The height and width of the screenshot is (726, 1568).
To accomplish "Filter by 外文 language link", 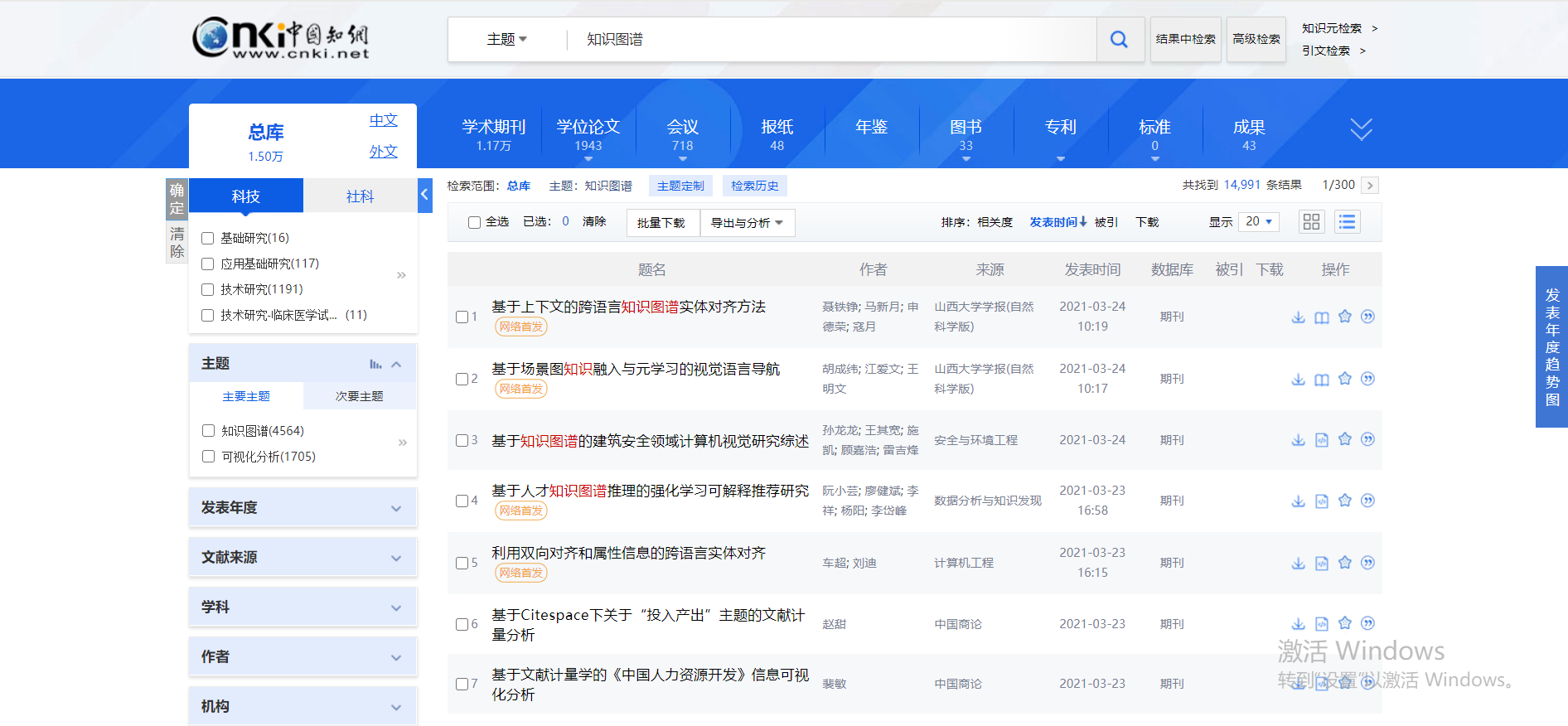I will click(384, 152).
